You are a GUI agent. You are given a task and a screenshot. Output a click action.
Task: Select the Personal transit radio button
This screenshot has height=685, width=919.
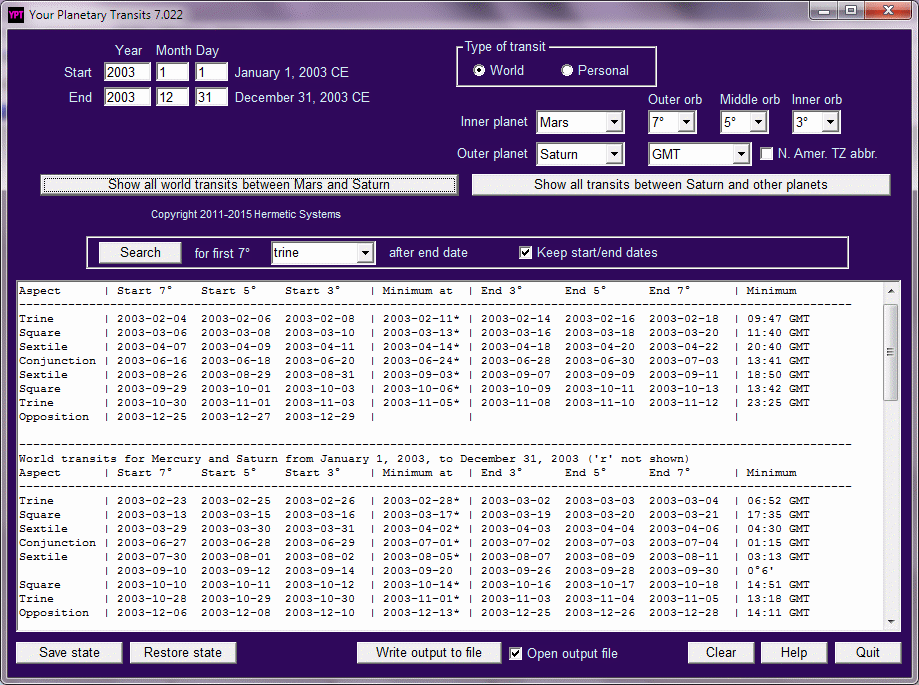click(567, 70)
